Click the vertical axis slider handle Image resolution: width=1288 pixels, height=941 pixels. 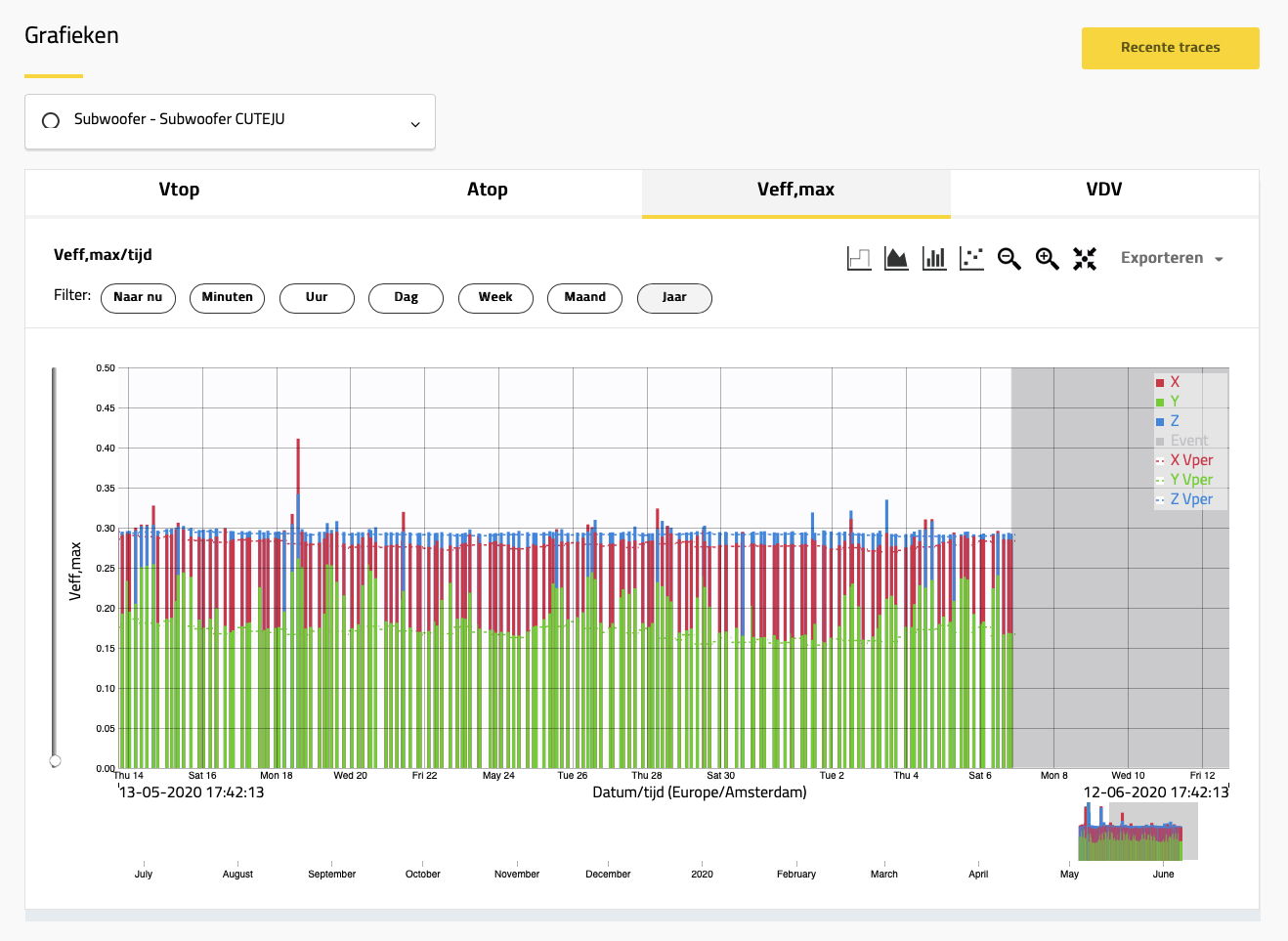click(x=56, y=760)
